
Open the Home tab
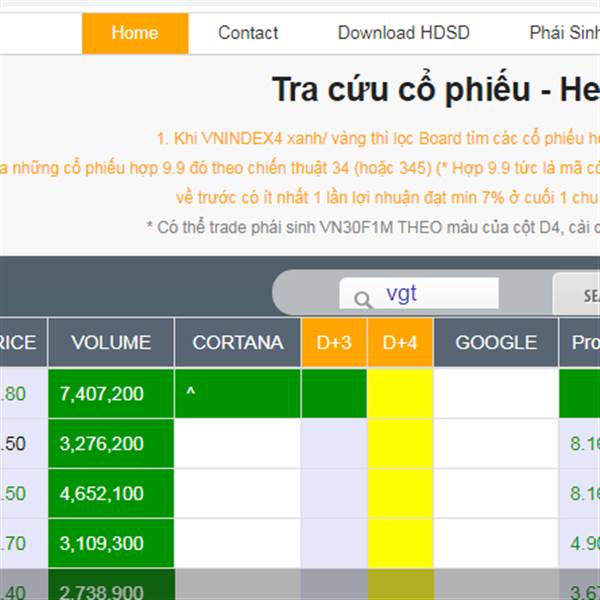point(135,33)
